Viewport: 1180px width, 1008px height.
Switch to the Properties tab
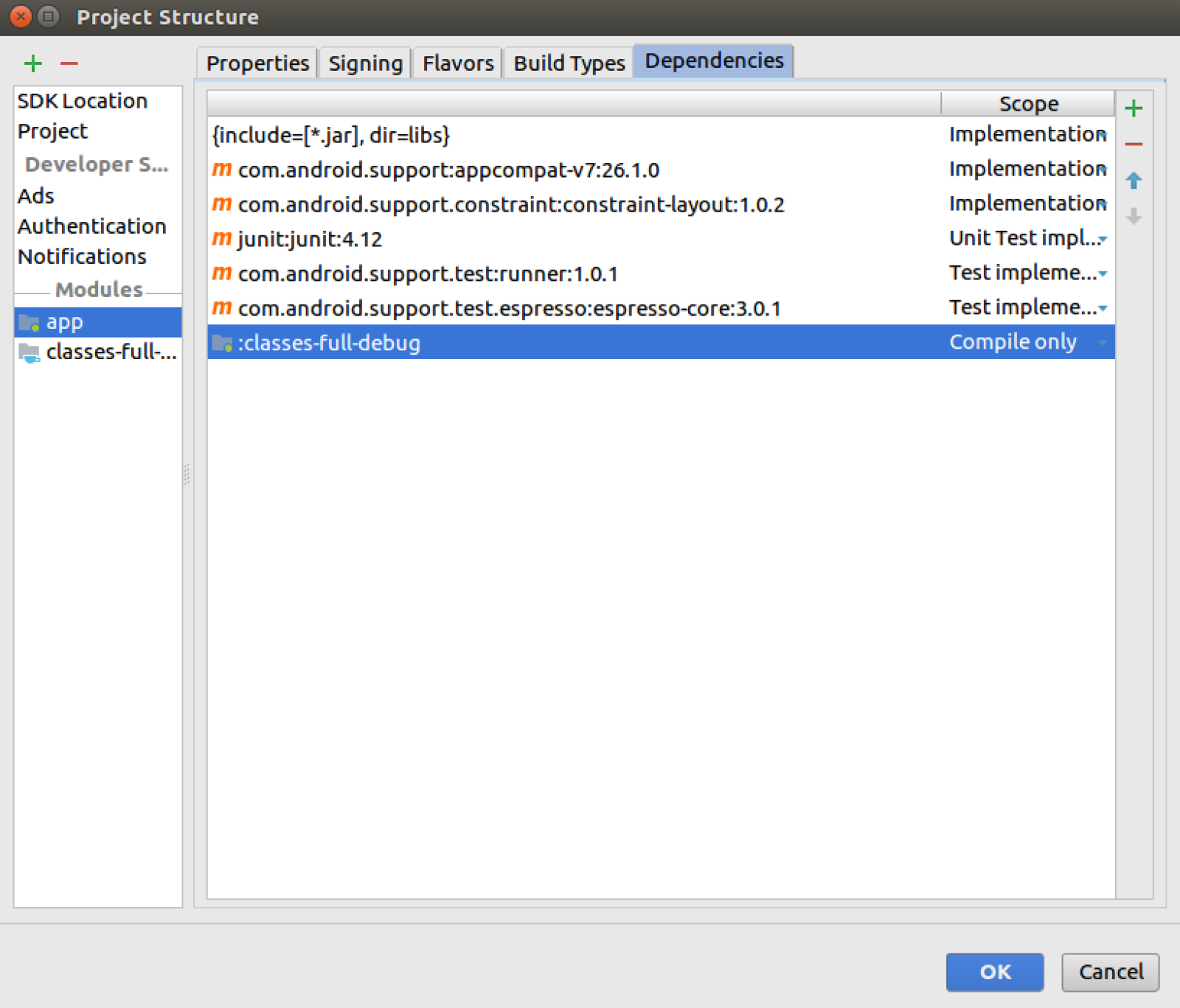coord(257,63)
